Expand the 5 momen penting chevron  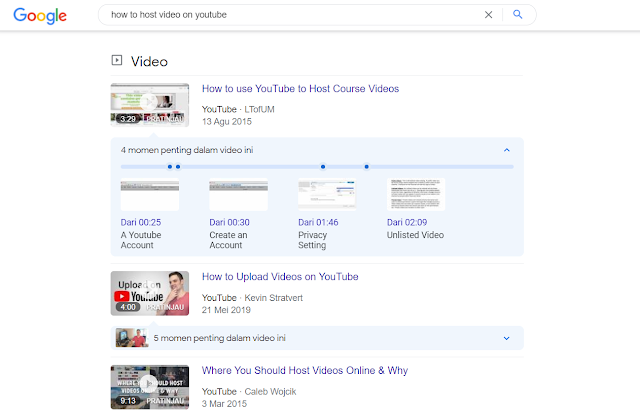[507, 338]
